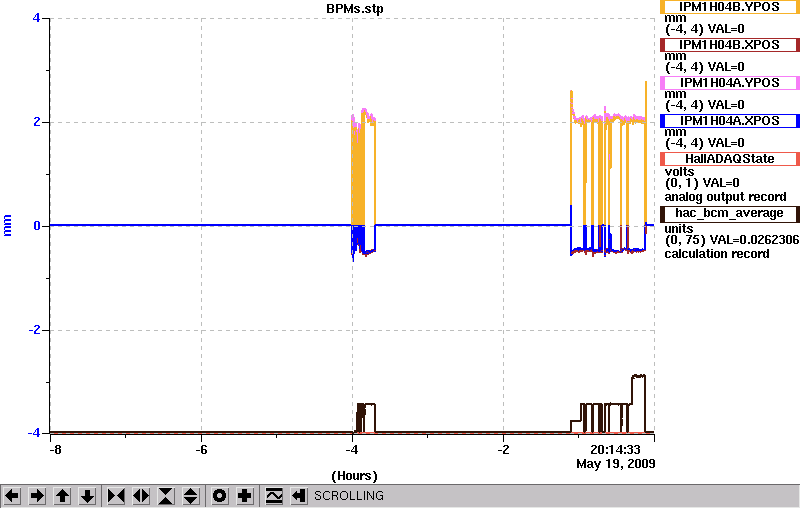Click the 2 tick on the y-axis
800x508 pixels.
click(x=37, y=122)
